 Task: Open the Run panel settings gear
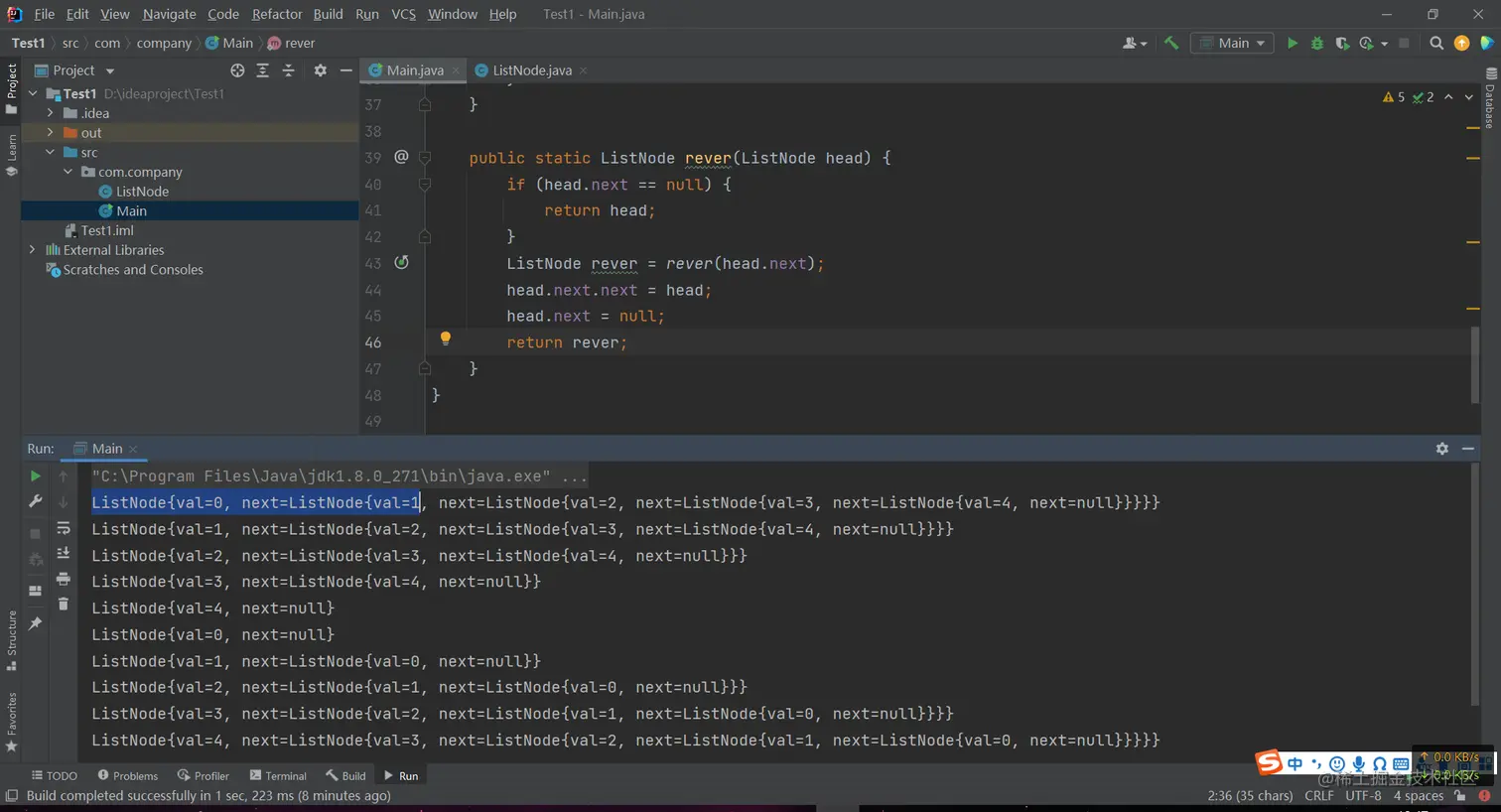(x=1441, y=449)
